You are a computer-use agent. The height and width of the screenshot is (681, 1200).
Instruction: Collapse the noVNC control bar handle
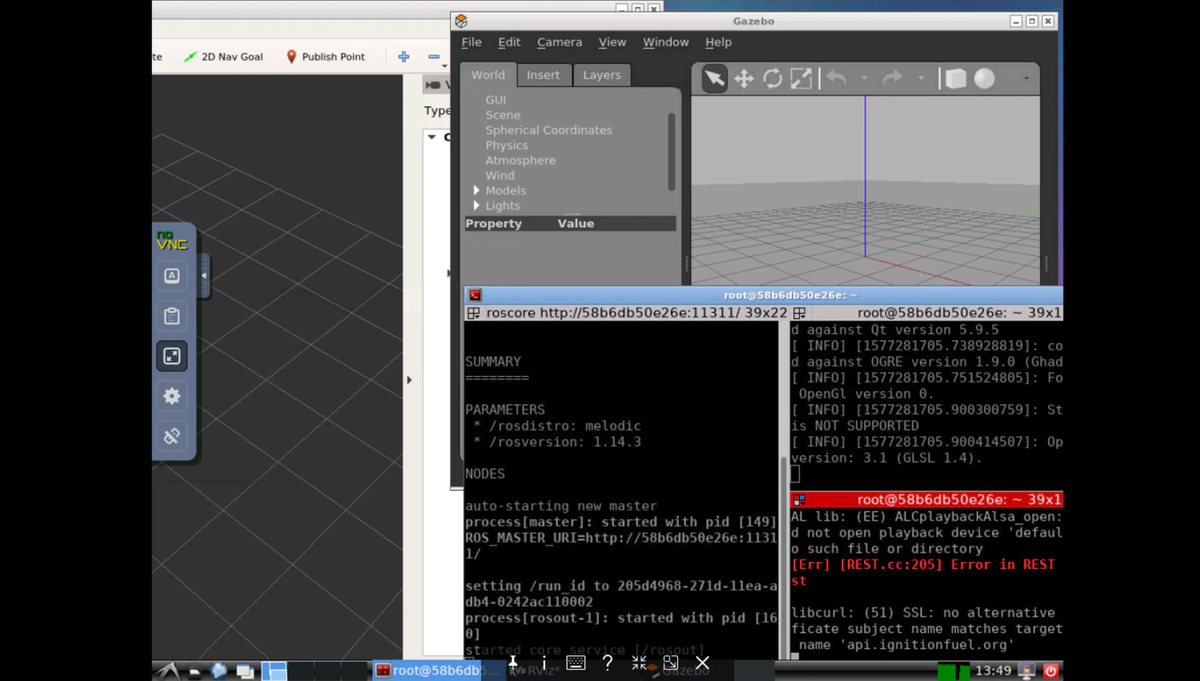[204, 275]
